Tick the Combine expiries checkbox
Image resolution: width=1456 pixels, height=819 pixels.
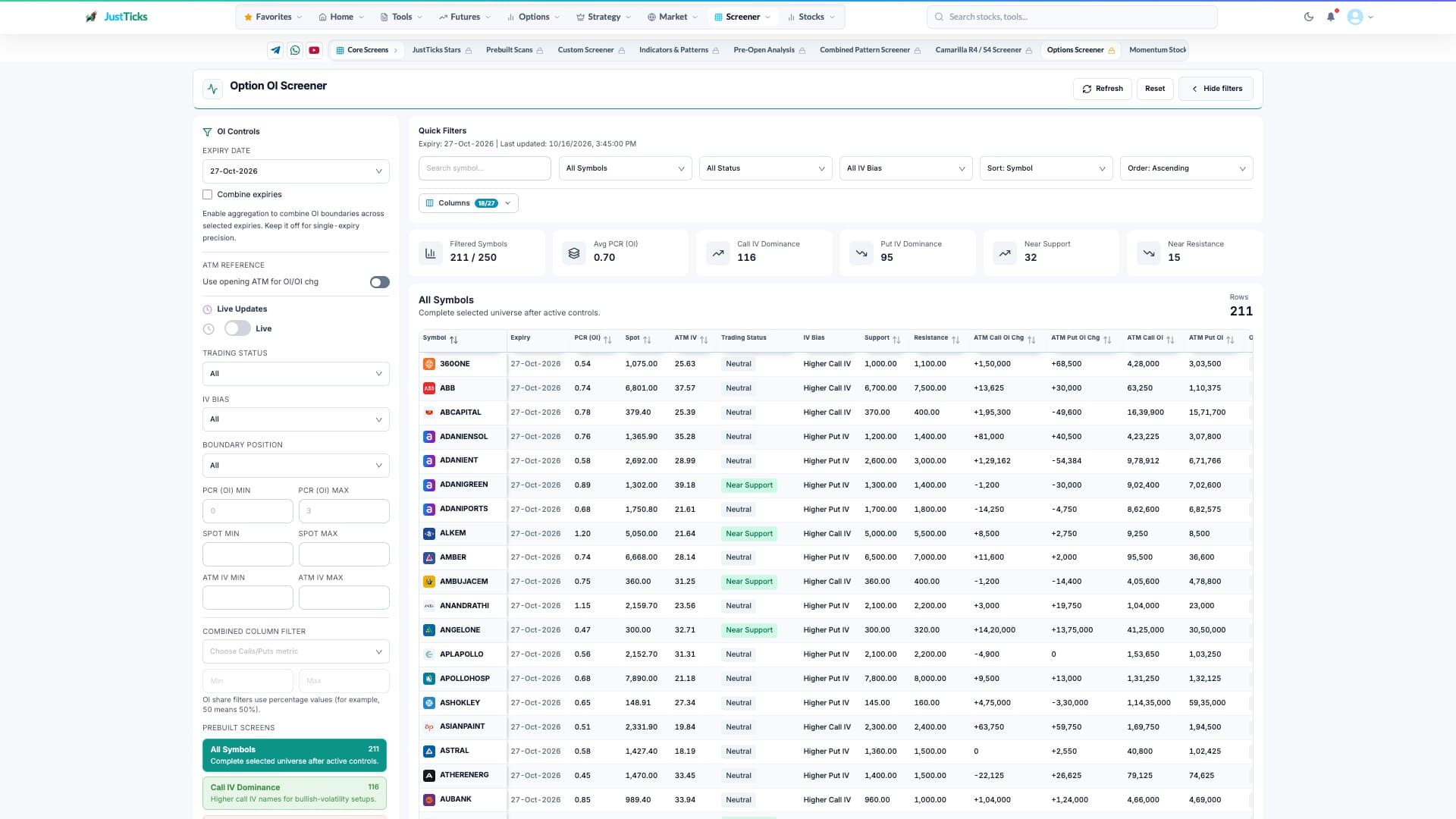tap(207, 195)
